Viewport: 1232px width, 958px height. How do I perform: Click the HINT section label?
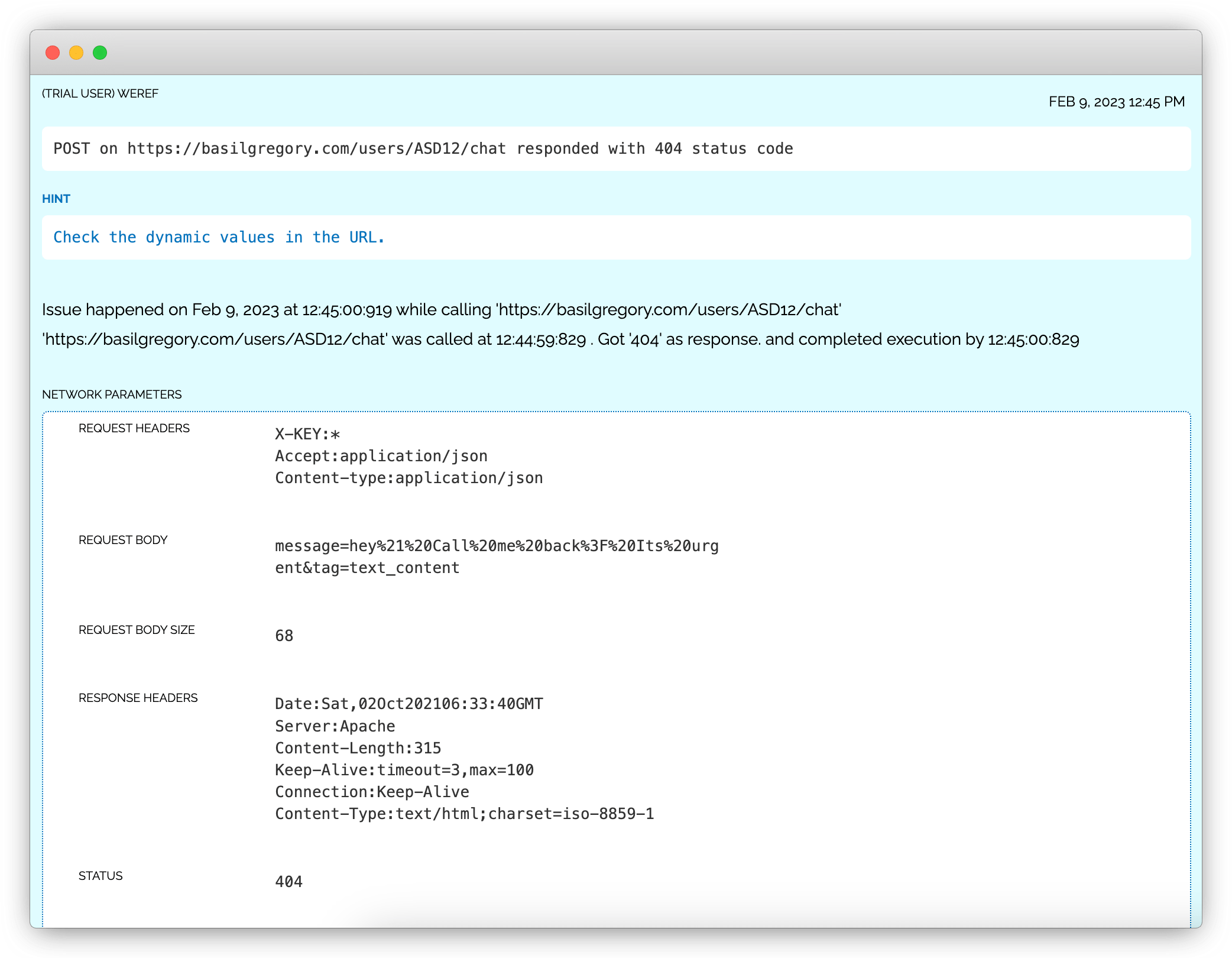(x=56, y=199)
